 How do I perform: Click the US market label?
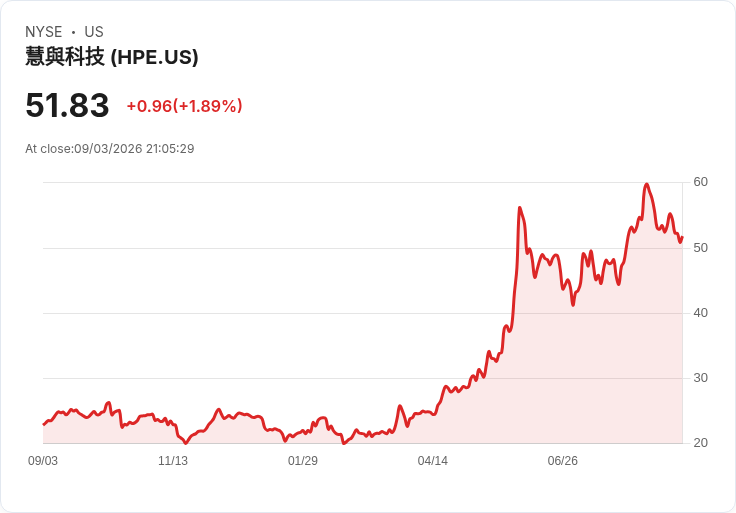point(94,32)
